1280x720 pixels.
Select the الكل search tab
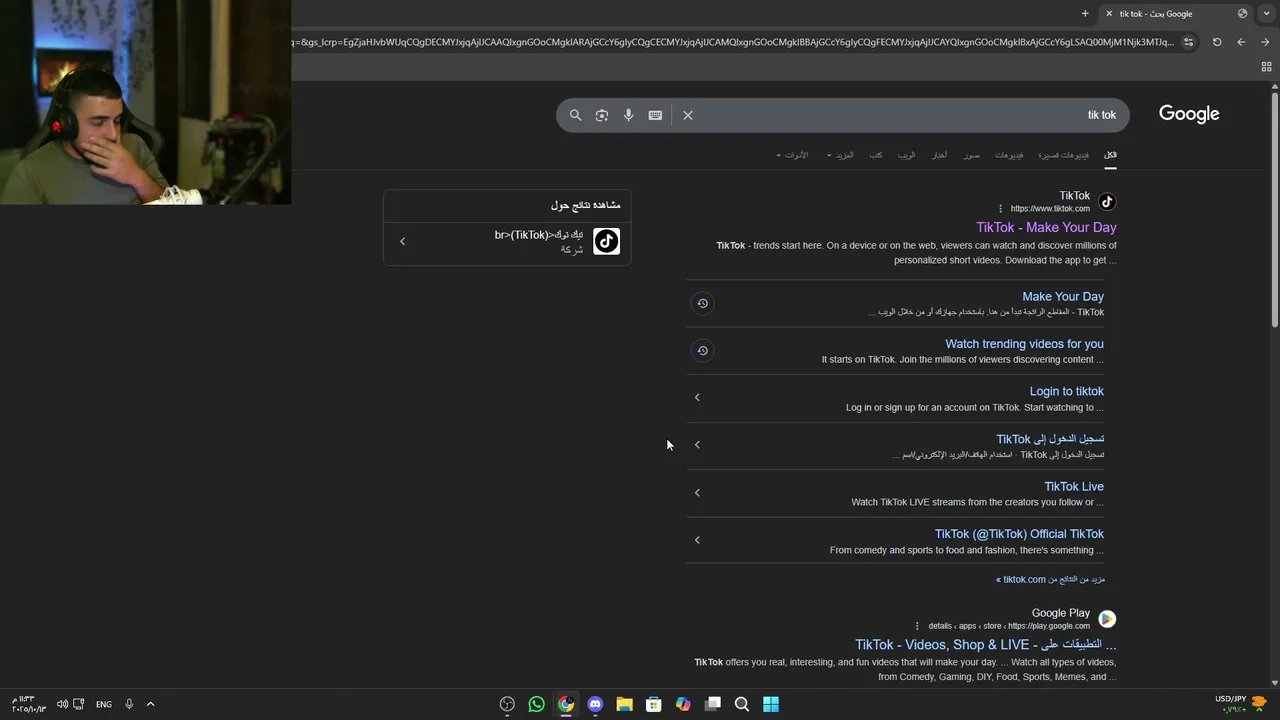1110,155
